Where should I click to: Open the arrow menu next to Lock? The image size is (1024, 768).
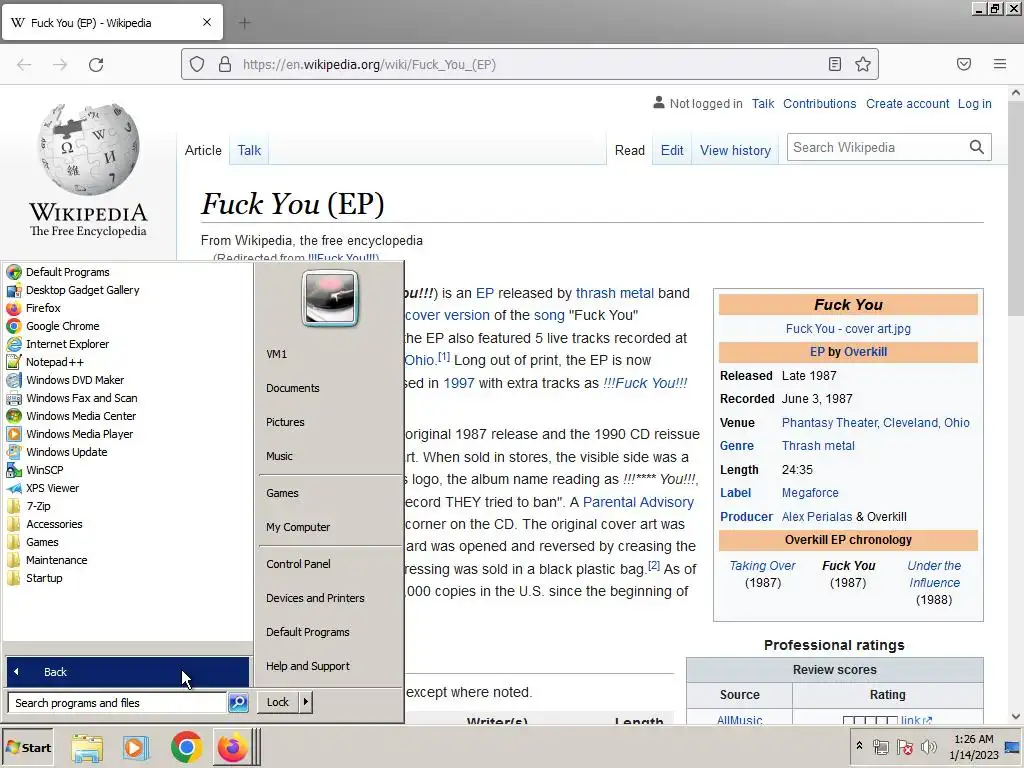point(306,702)
